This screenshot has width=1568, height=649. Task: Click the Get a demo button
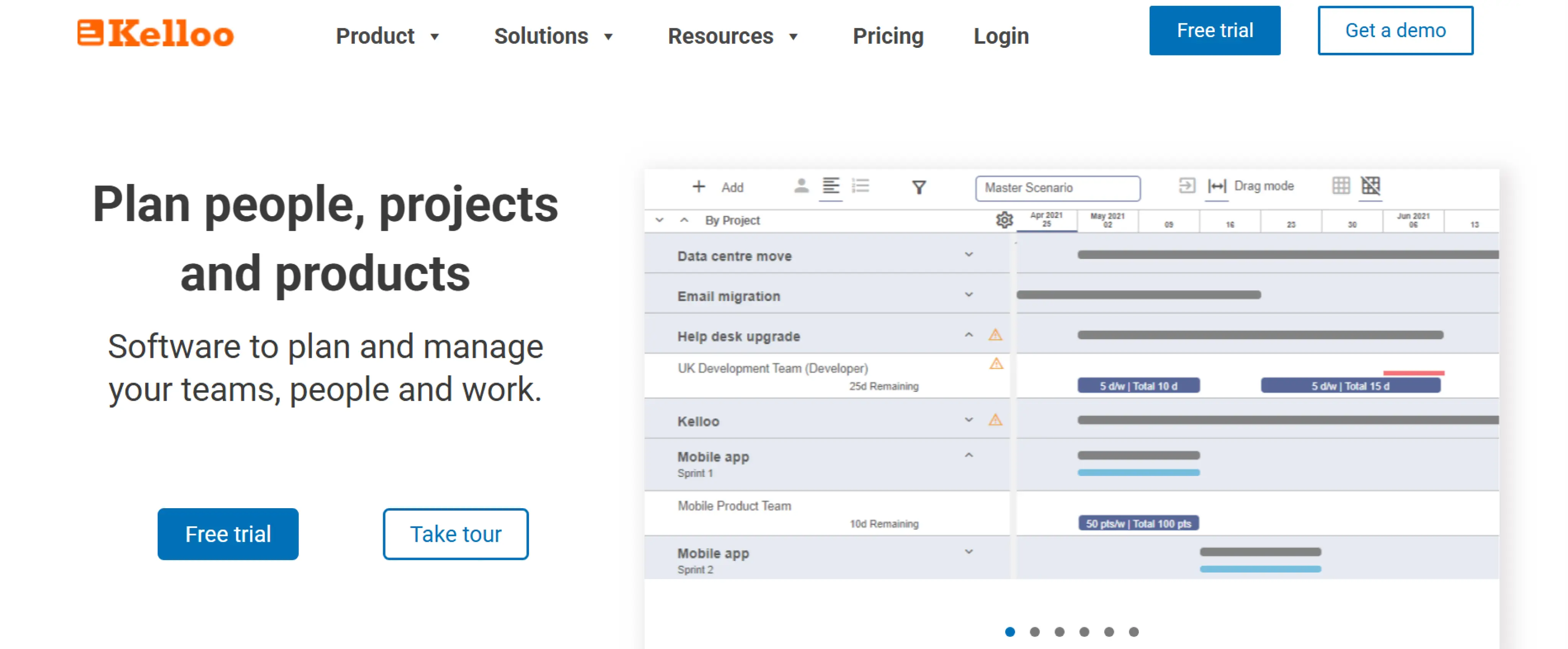[x=1395, y=30]
